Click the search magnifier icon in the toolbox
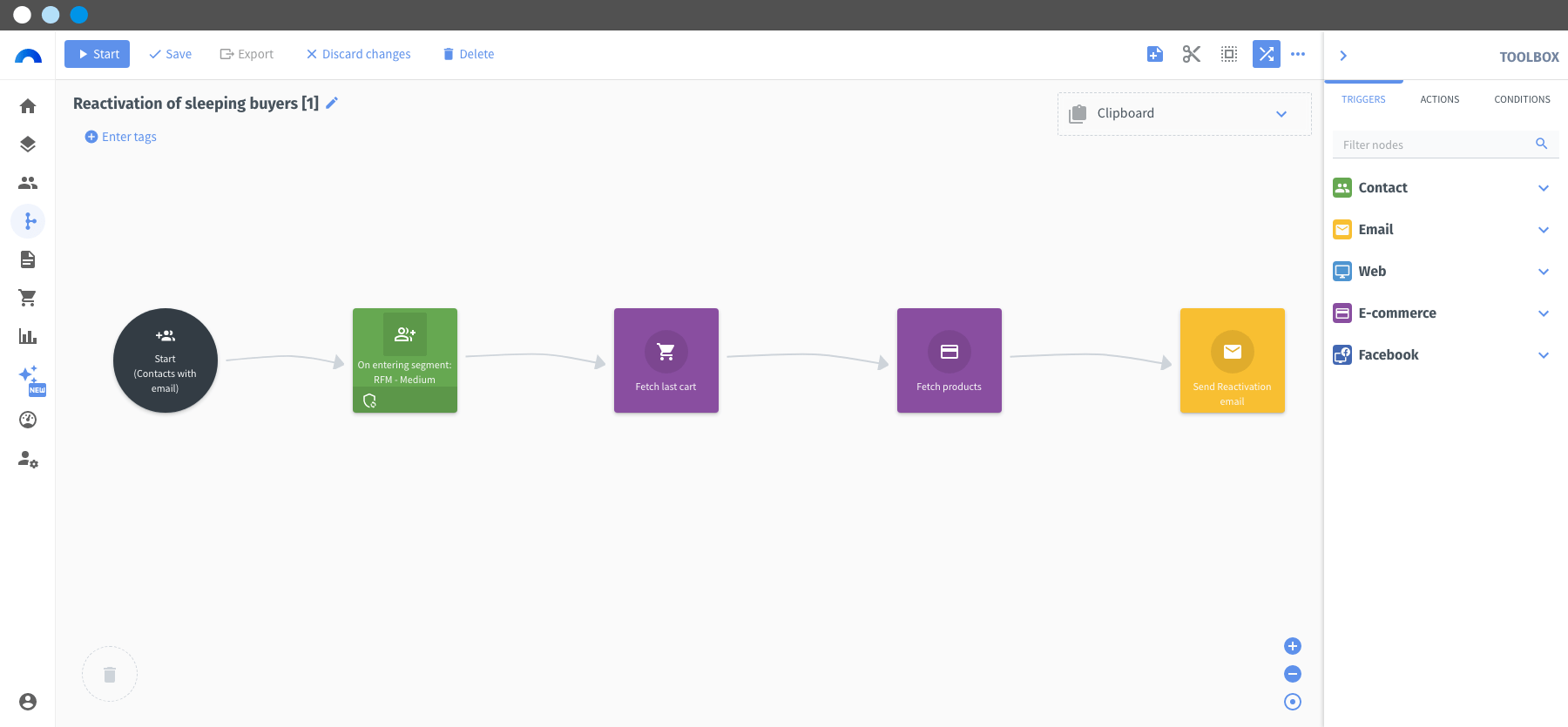This screenshot has width=1568, height=727. pyautogui.click(x=1542, y=144)
